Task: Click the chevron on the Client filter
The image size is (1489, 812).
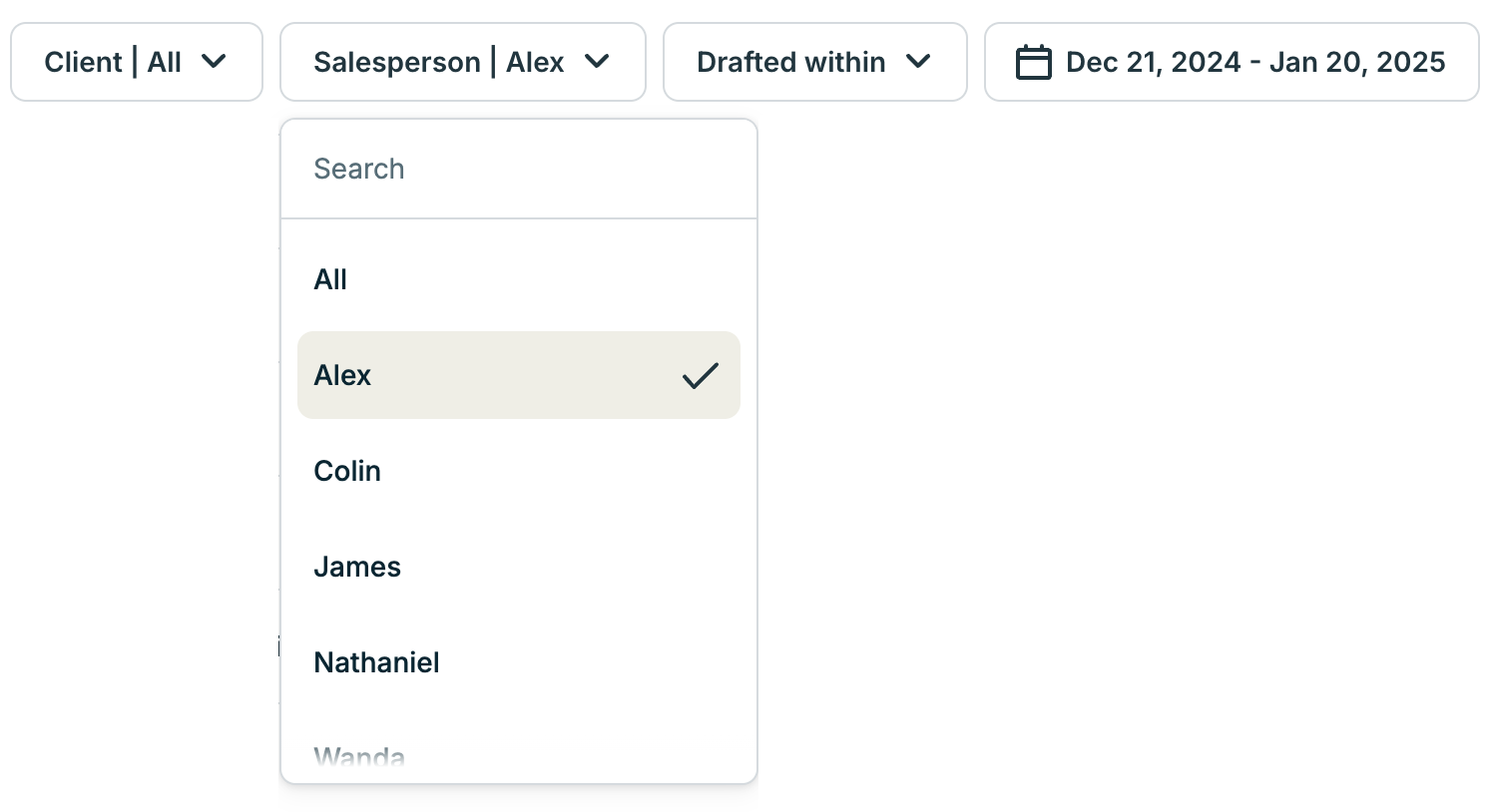Action: click(x=214, y=62)
